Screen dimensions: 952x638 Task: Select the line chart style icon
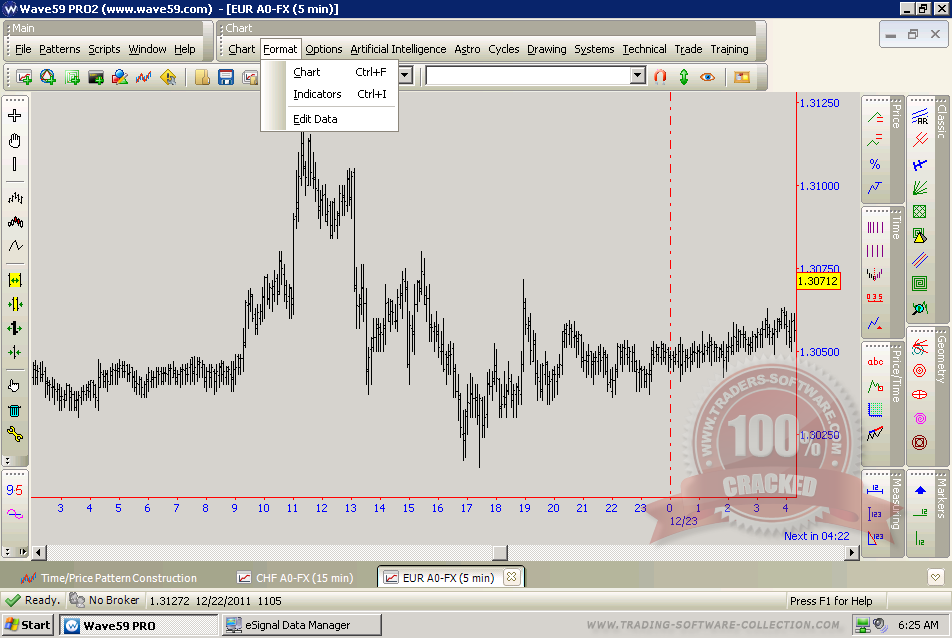[14, 246]
